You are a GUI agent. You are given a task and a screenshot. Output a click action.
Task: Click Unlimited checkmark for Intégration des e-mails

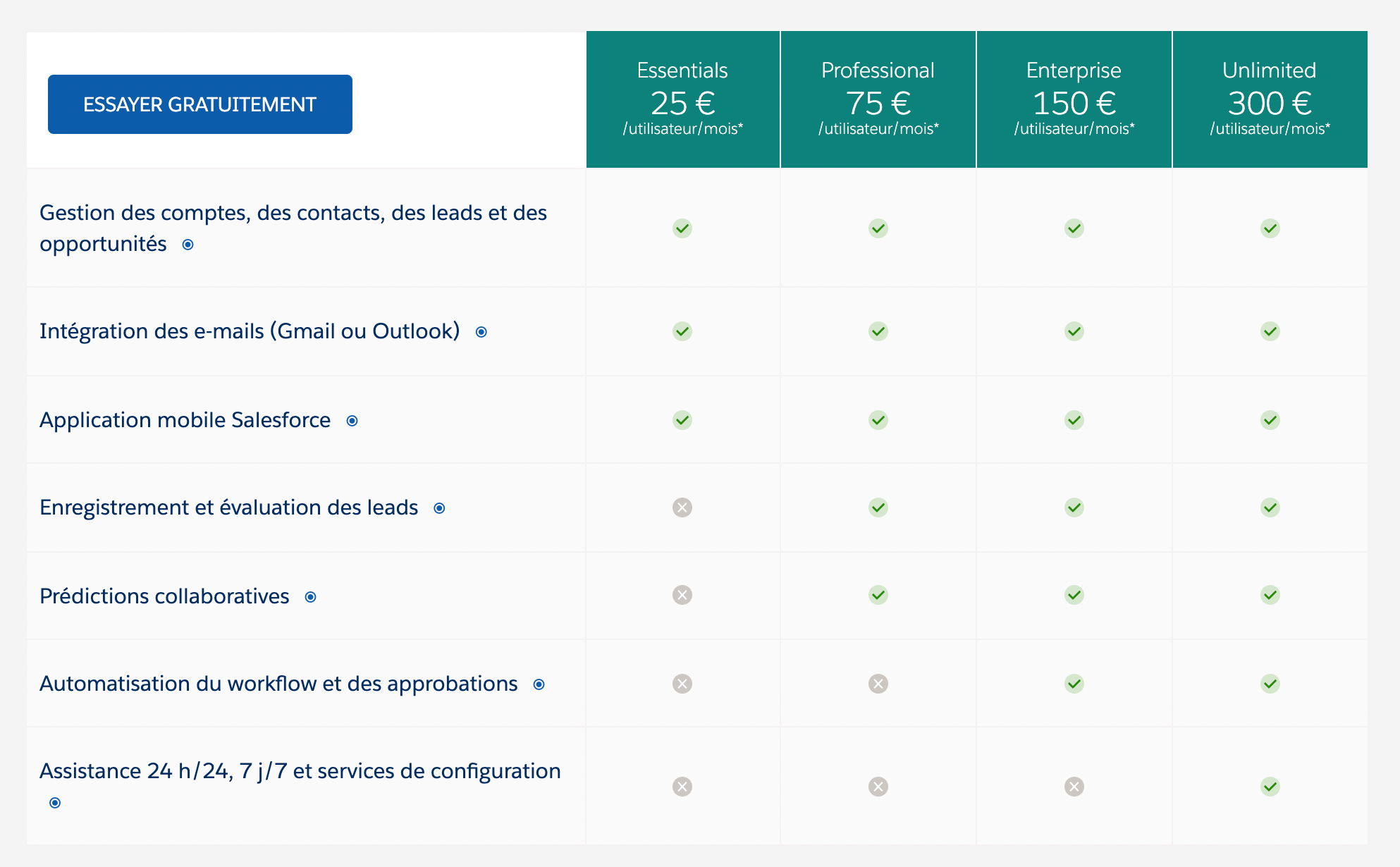[1270, 331]
